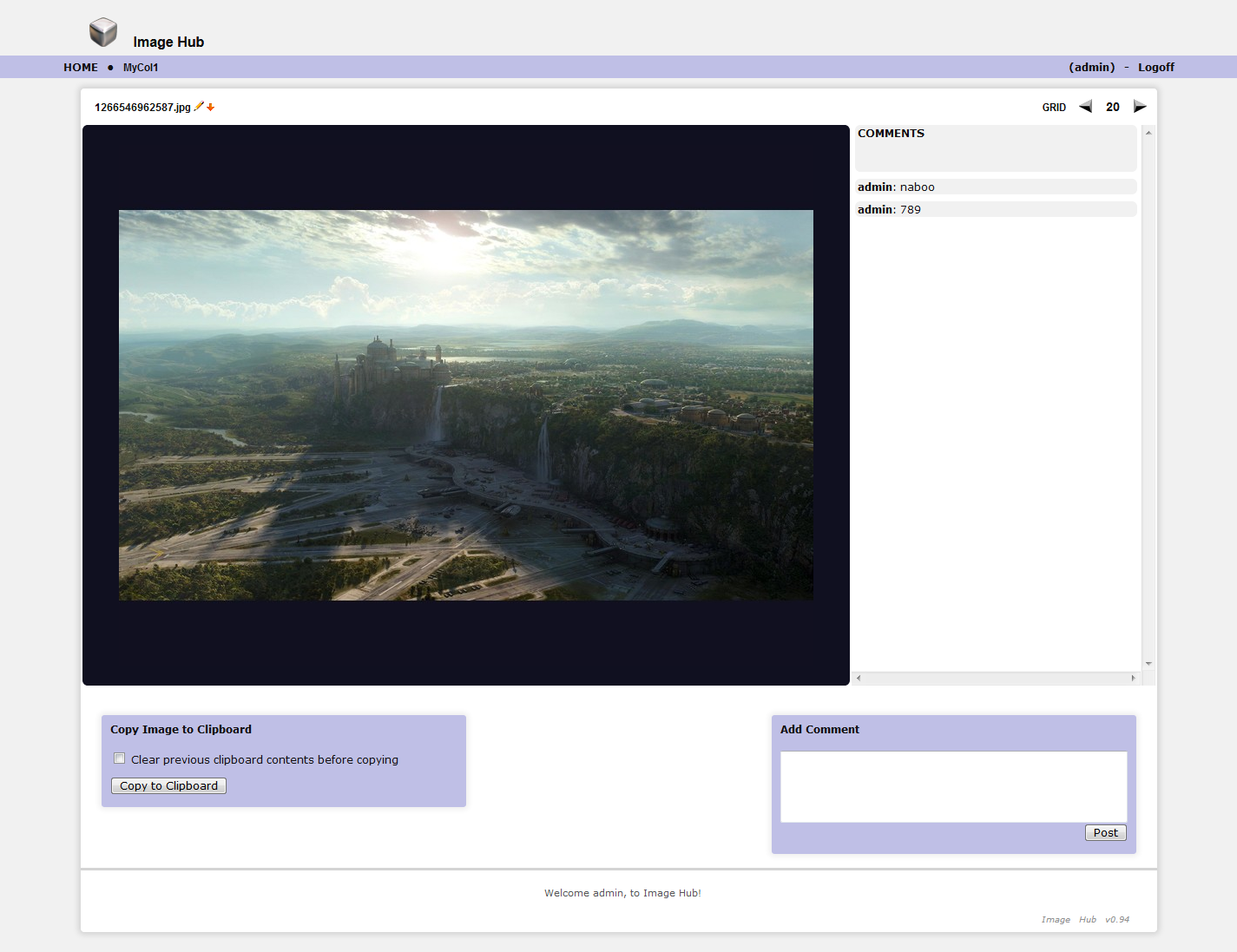This screenshot has height=952, width=1237.
Task: Go to the previous image with left arrow
Action: point(1085,107)
